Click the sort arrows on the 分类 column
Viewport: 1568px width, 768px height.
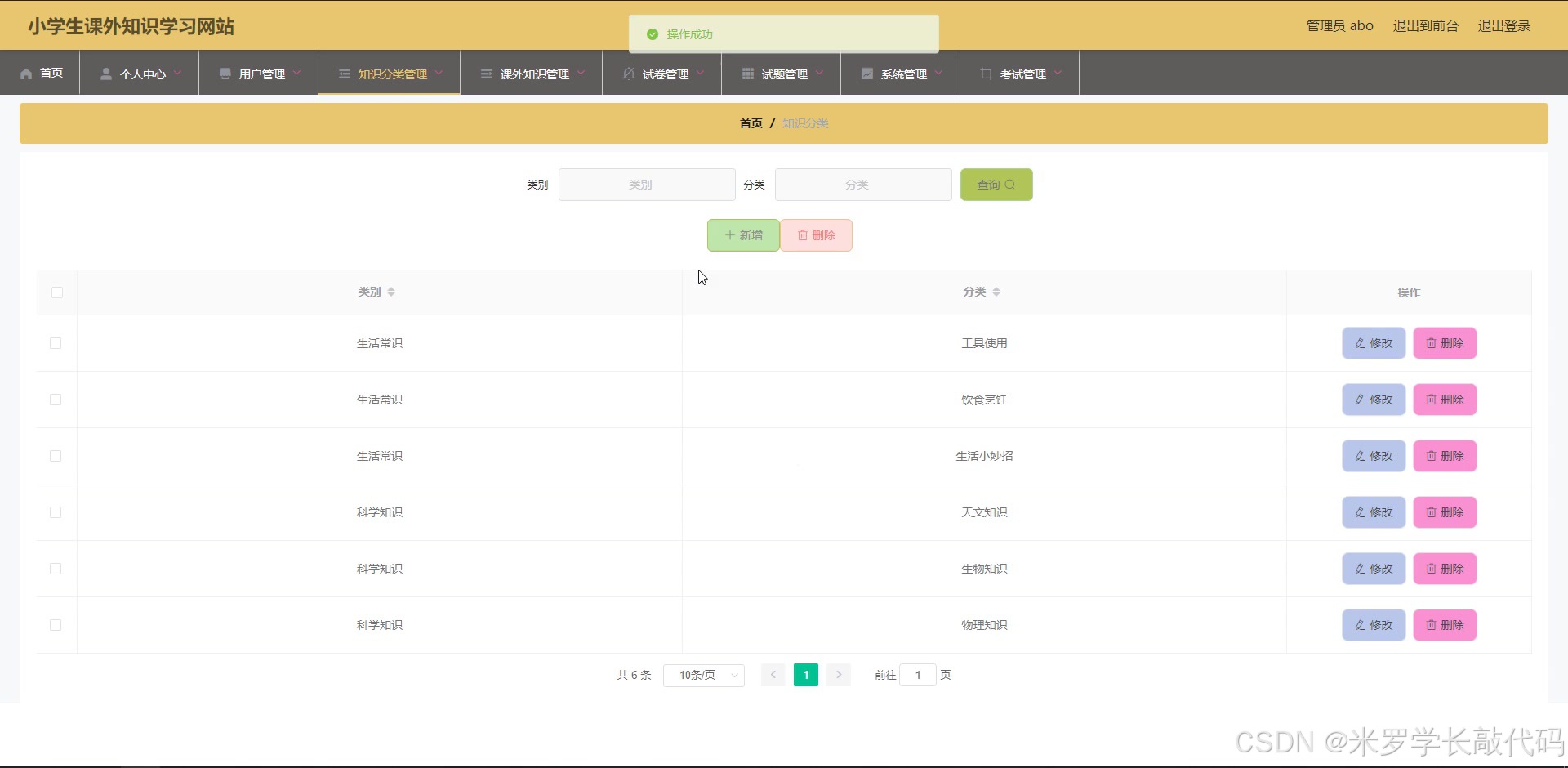996,292
